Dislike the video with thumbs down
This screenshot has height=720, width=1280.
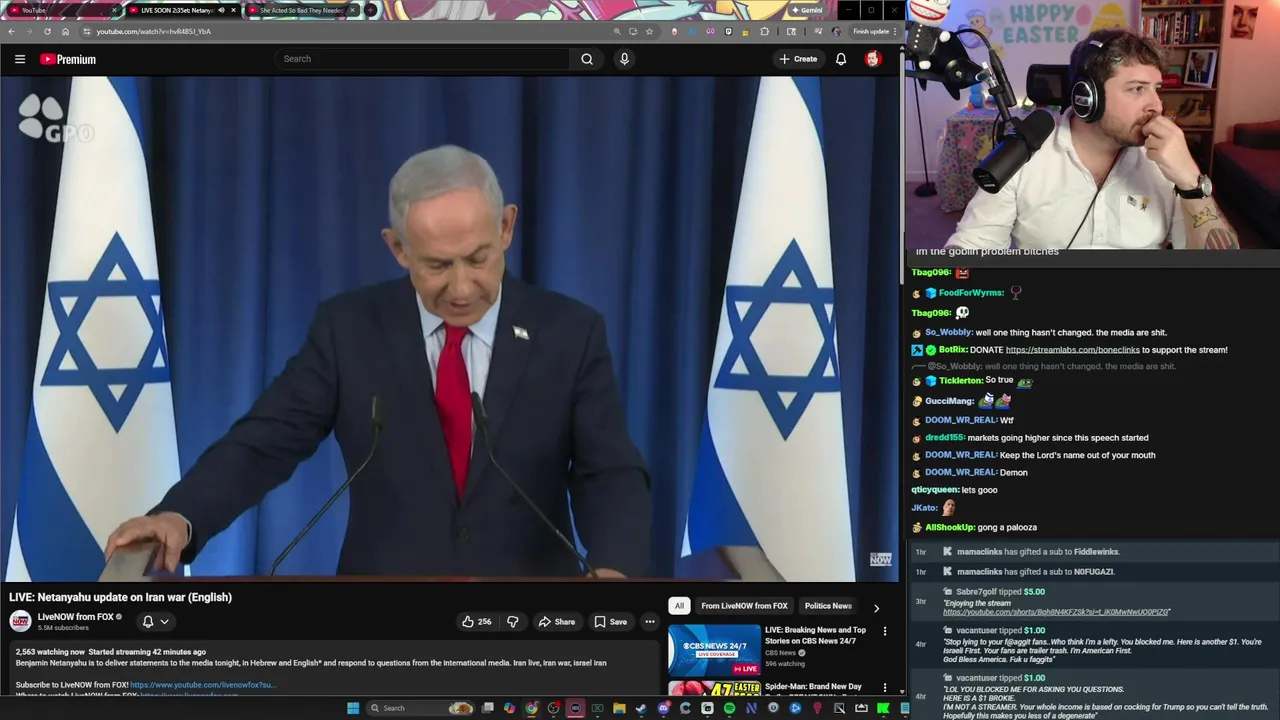tap(513, 622)
